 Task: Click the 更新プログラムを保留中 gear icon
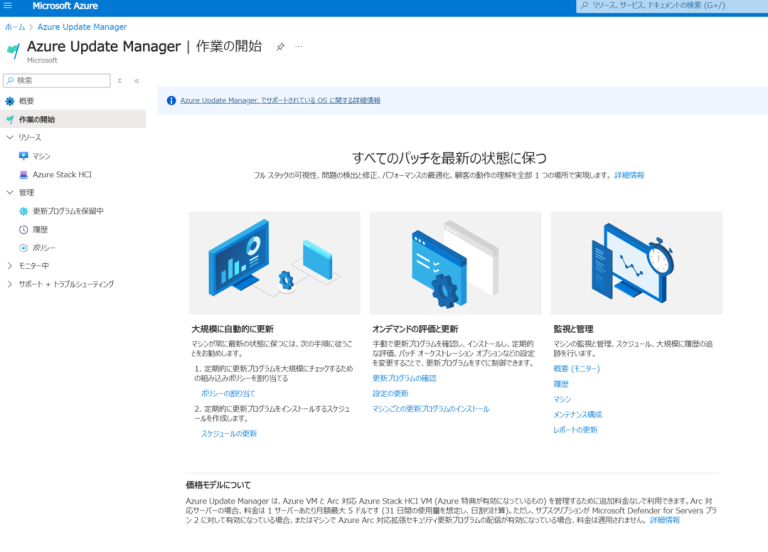[24, 211]
